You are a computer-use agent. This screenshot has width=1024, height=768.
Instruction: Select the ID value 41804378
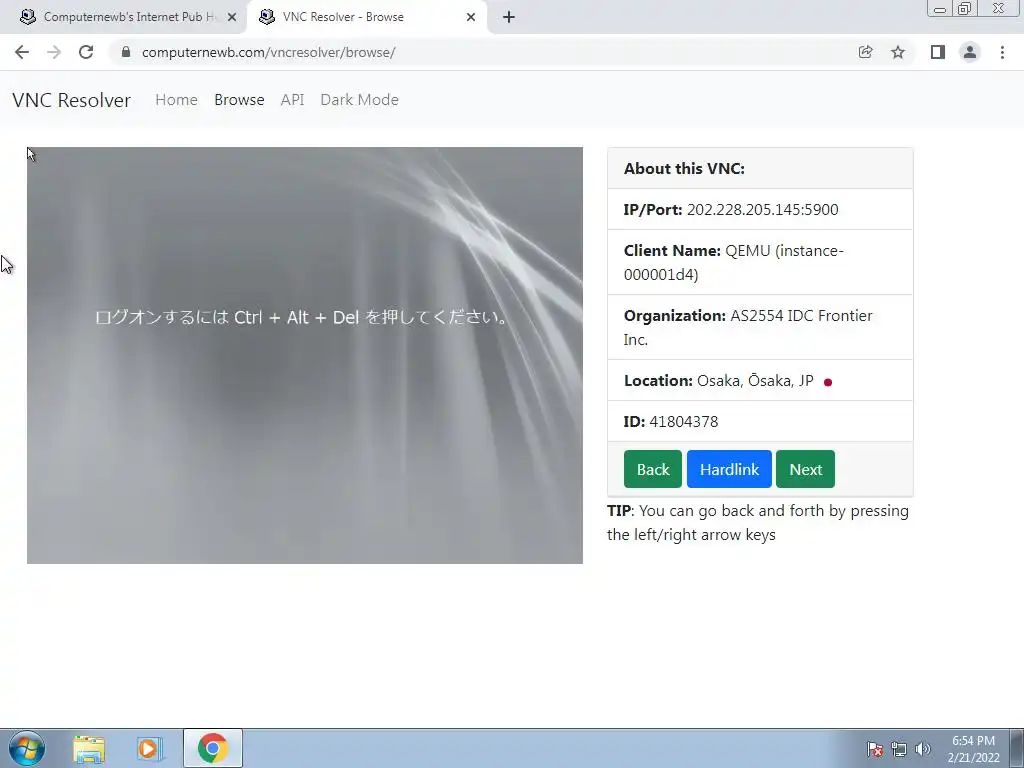point(684,422)
